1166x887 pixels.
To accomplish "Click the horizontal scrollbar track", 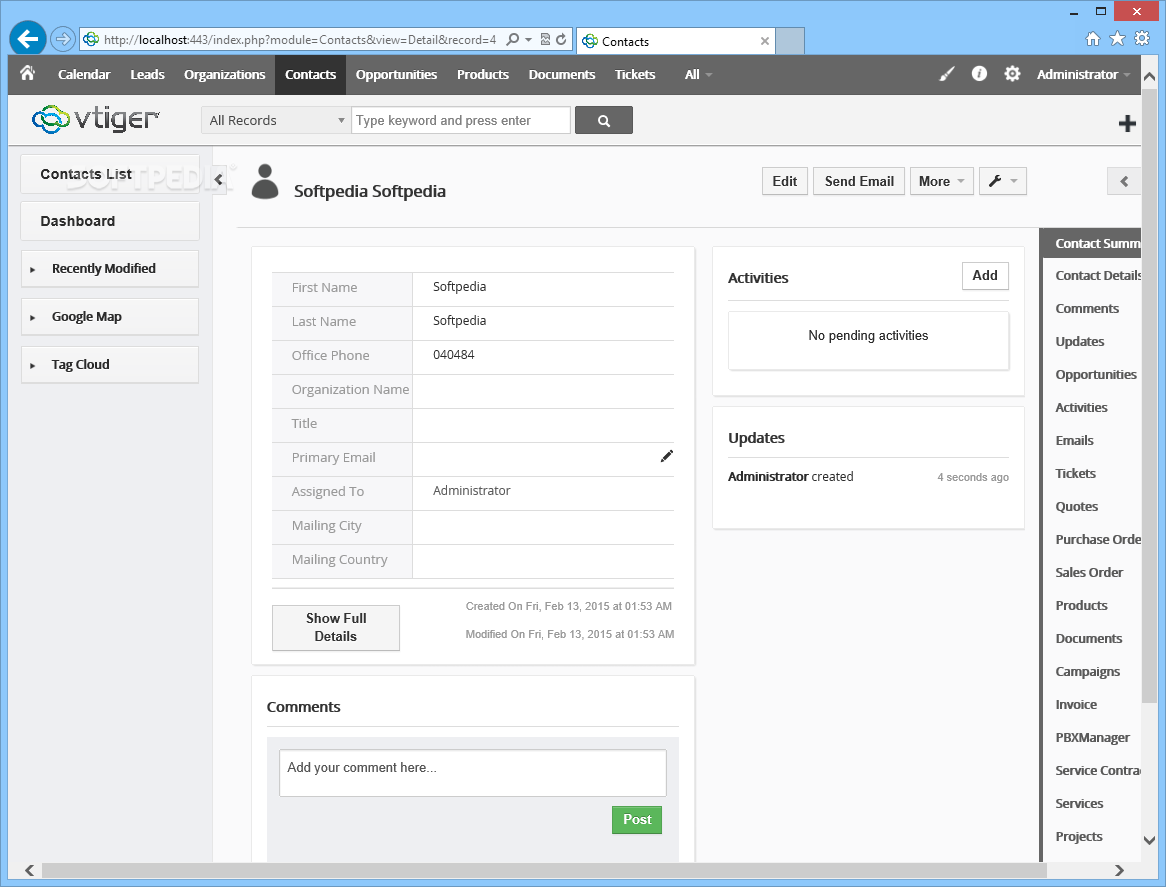I will click(543, 871).
